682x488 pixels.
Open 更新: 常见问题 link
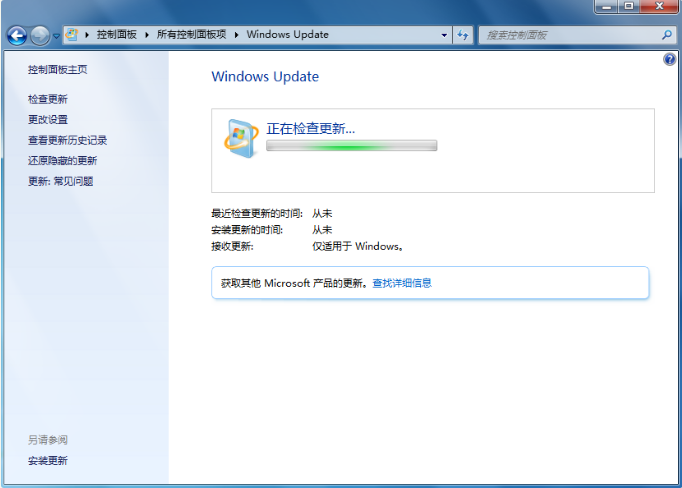(x=61, y=181)
